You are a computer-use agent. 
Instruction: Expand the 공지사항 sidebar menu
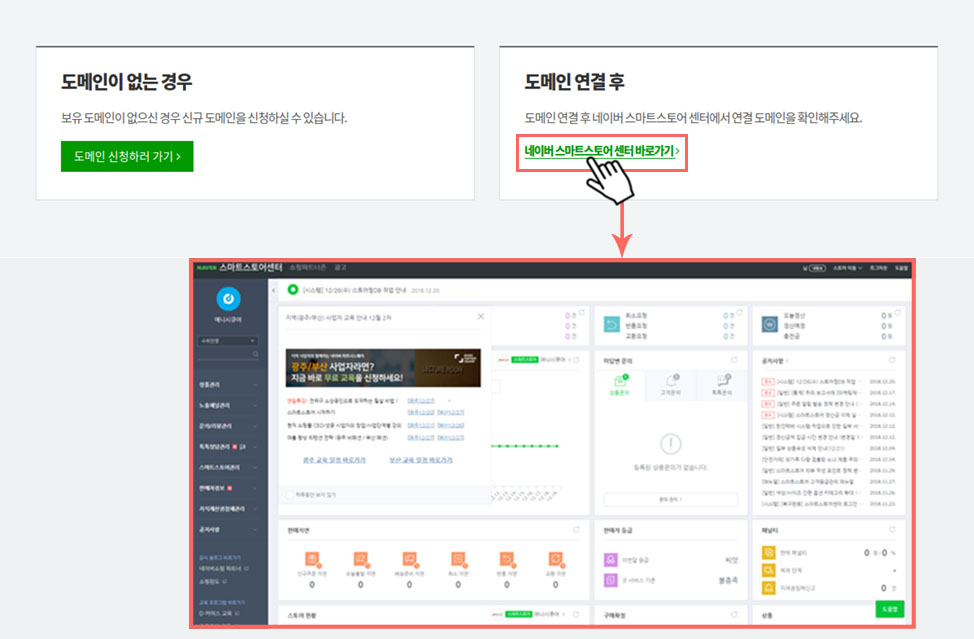227,530
